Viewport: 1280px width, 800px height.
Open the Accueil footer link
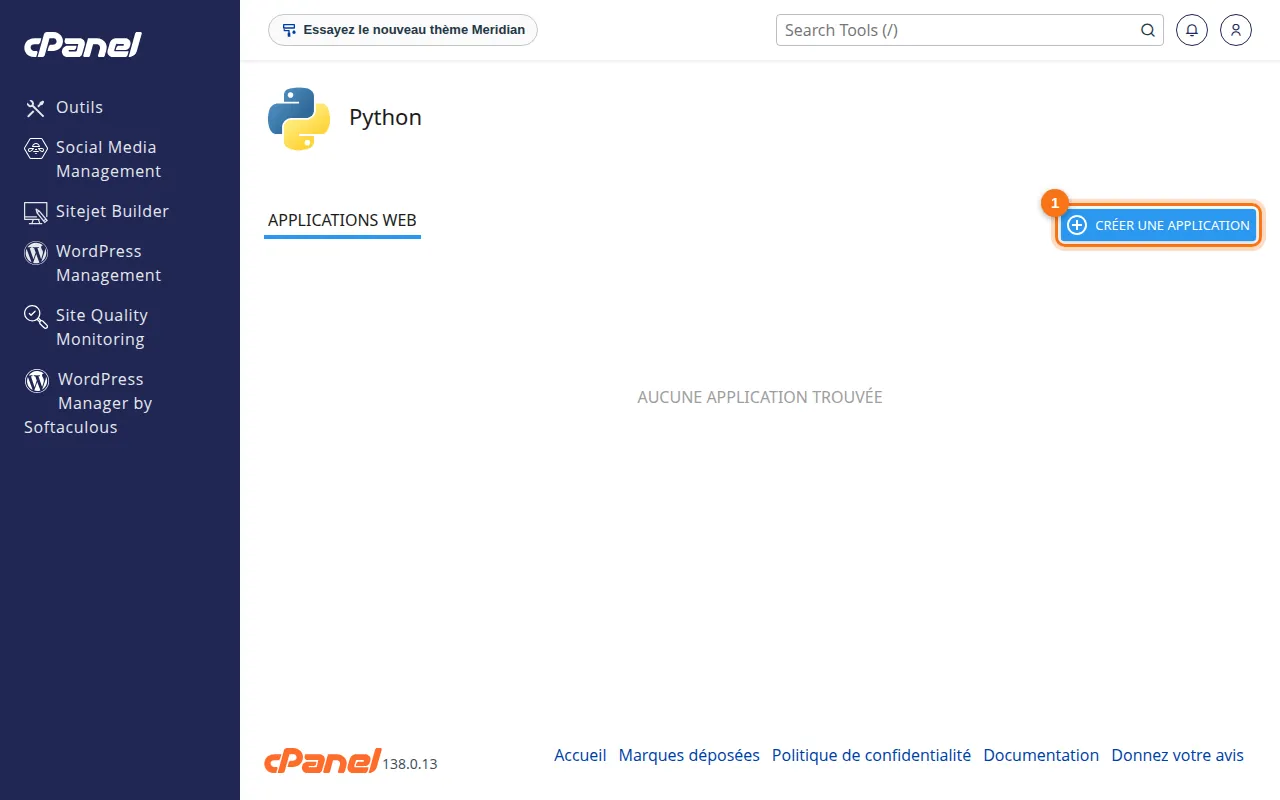[580, 755]
